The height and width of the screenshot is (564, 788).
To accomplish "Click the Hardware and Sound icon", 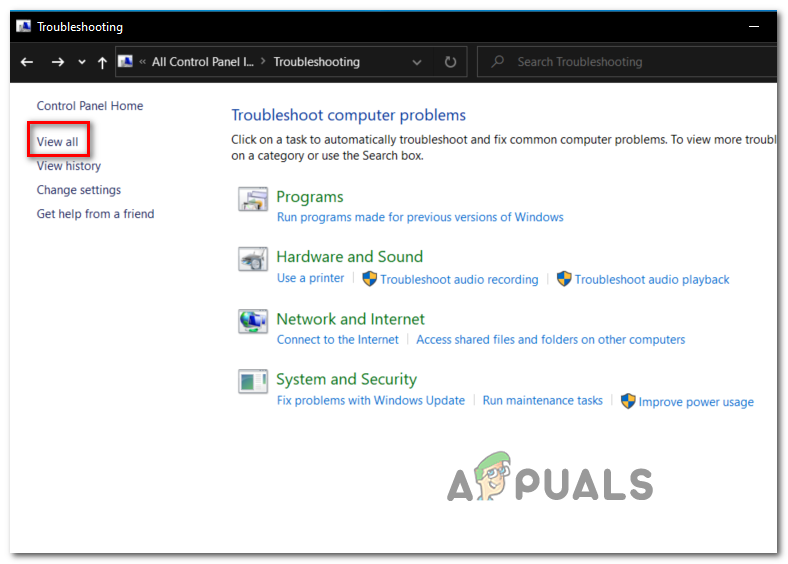I will click(253, 259).
